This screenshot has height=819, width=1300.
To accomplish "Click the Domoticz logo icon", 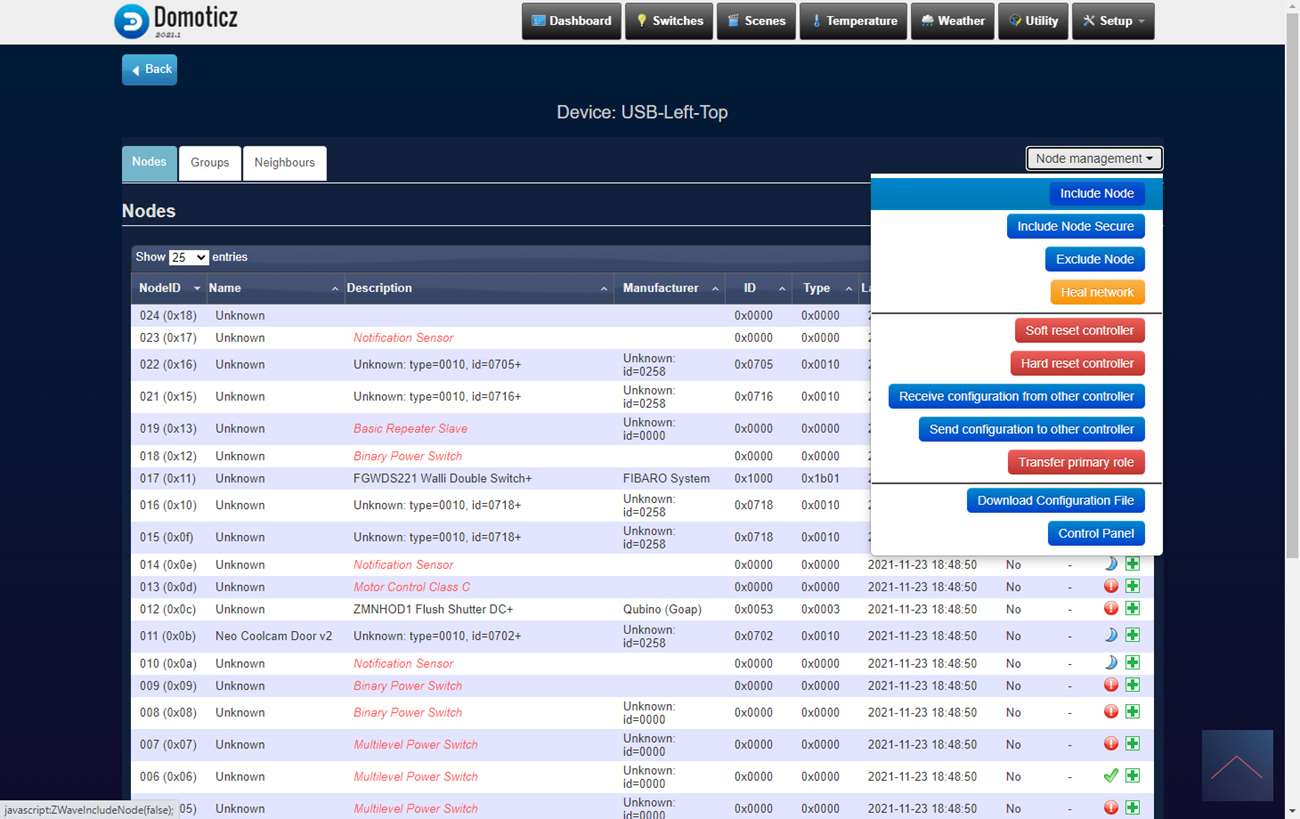I will click(x=131, y=21).
